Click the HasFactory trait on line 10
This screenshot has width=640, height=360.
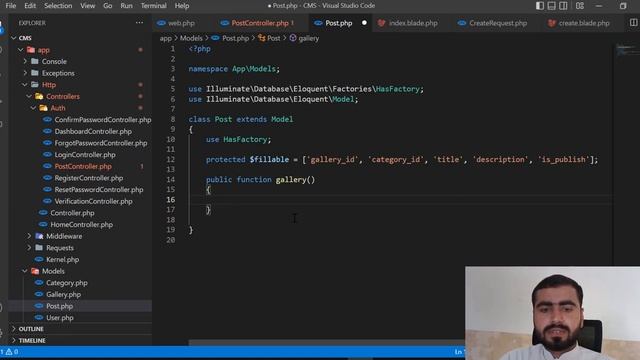[x=245, y=140]
